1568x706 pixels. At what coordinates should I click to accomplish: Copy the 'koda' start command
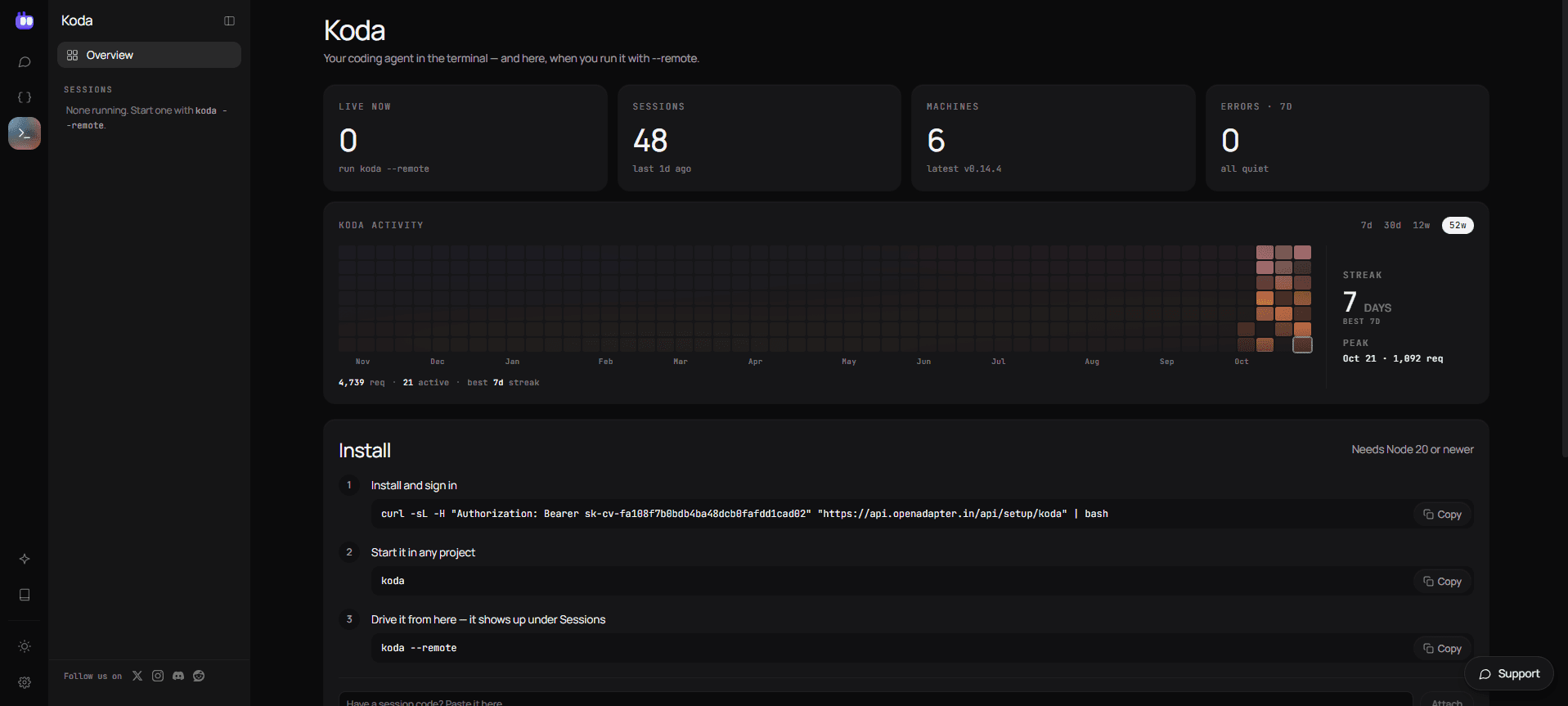coord(1442,582)
